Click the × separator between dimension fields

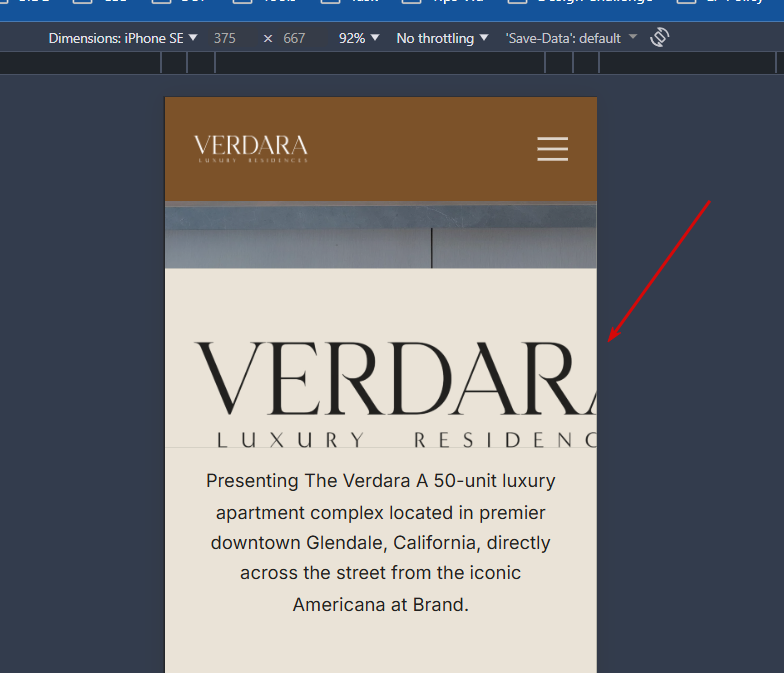pyautogui.click(x=268, y=38)
